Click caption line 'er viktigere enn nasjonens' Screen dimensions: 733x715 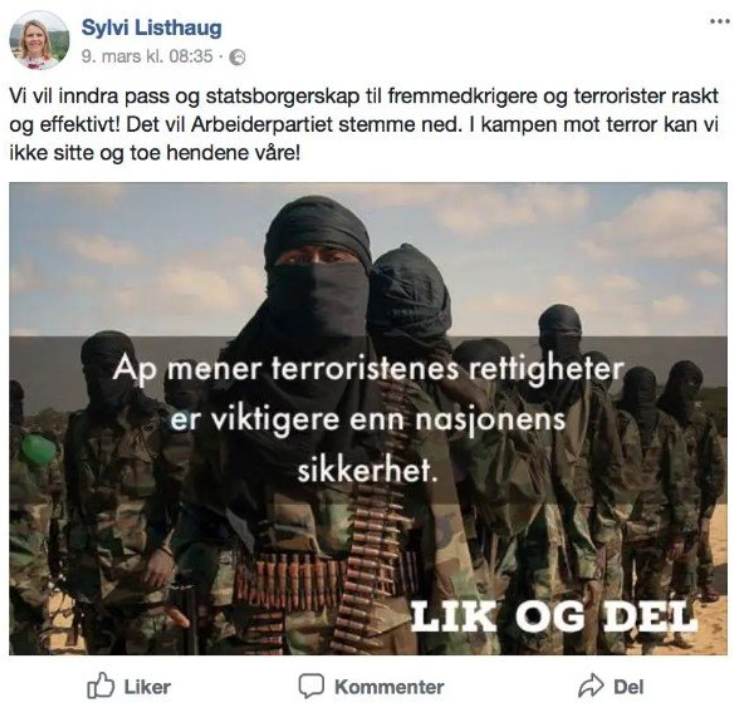[368, 419]
